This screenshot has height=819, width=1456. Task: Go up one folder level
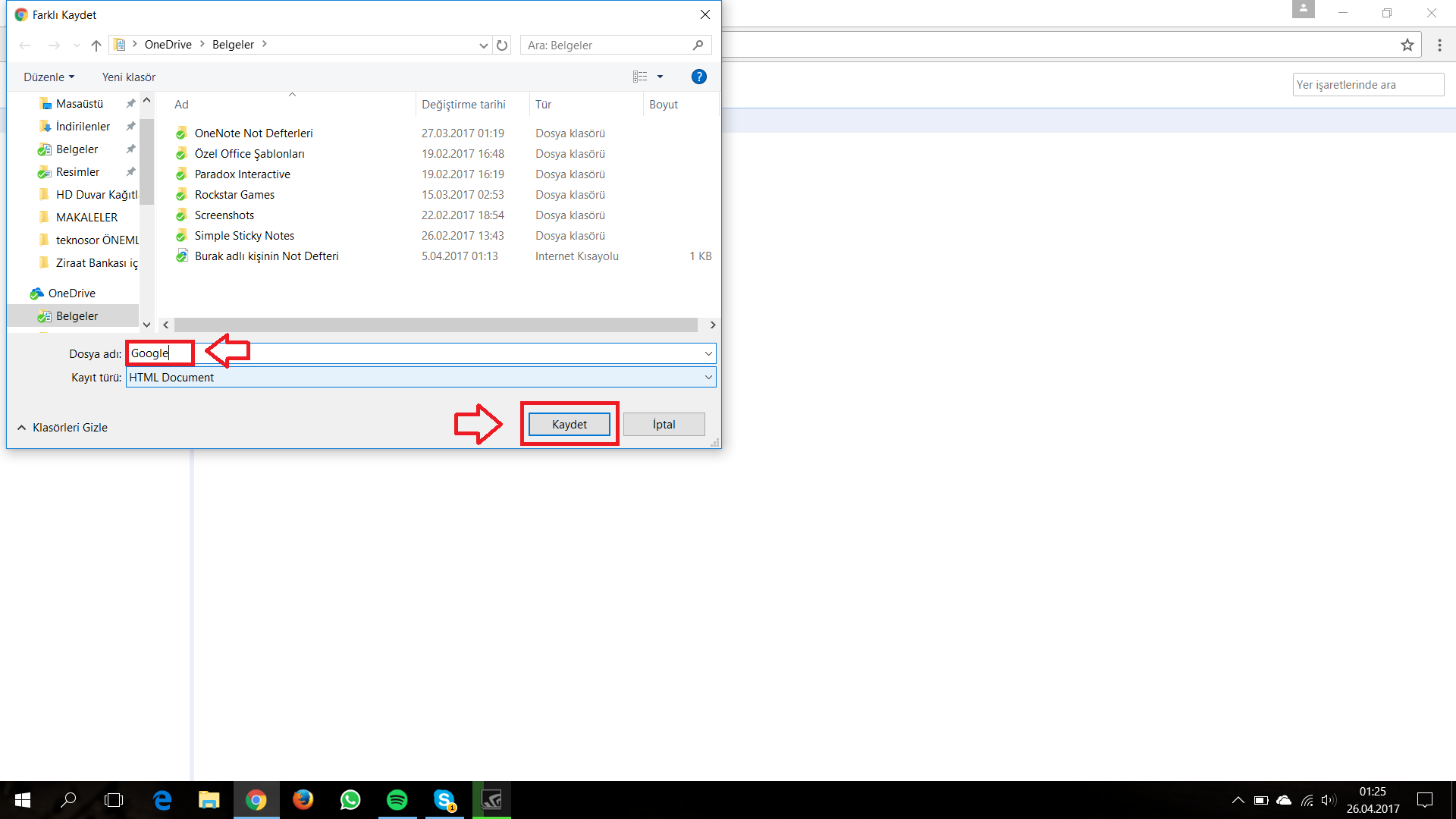(96, 45)
